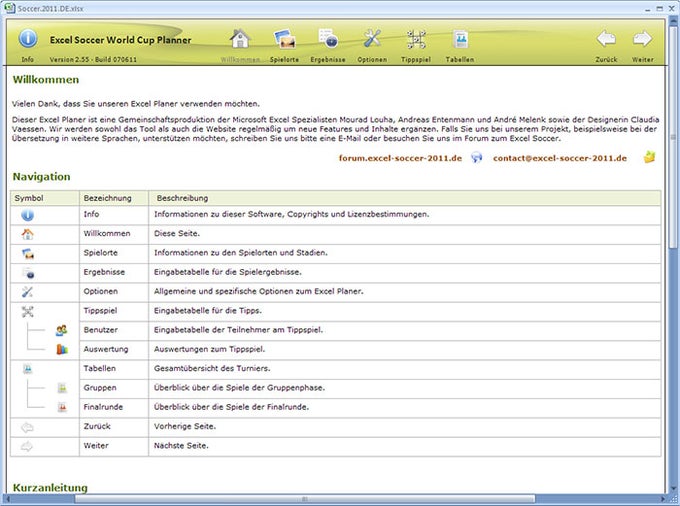The image size is (680, 506).
Task: Click 'Version 2.55 - Build 070611' text
Action: pyautogui.click(x=93, y=59)
